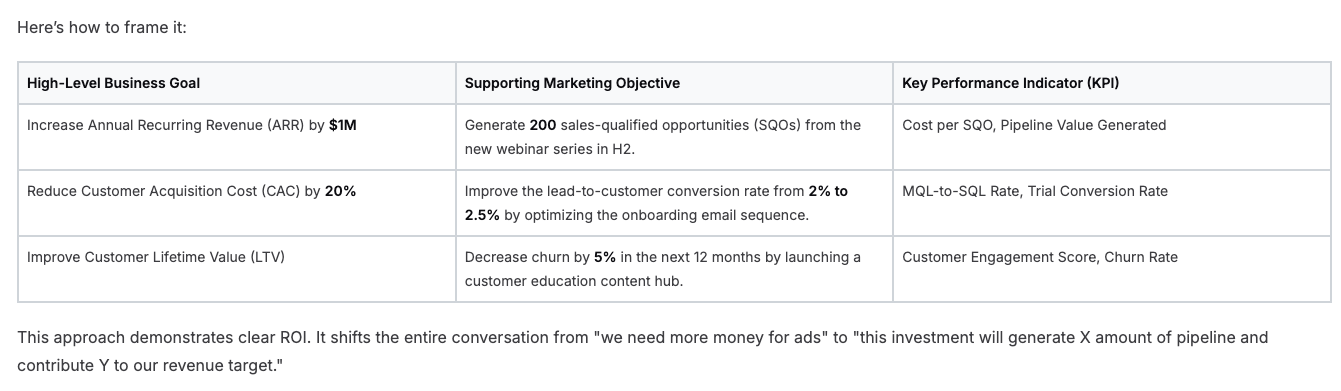
Task: Select 'Cost per SQO, Pipeline Value Generated' cell
Action: click(x=1112, y=137)
